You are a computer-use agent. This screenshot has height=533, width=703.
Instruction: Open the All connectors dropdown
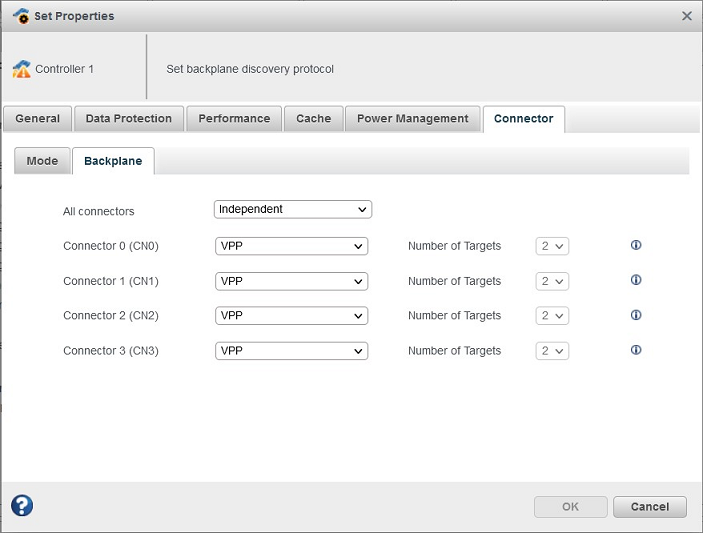293,209
